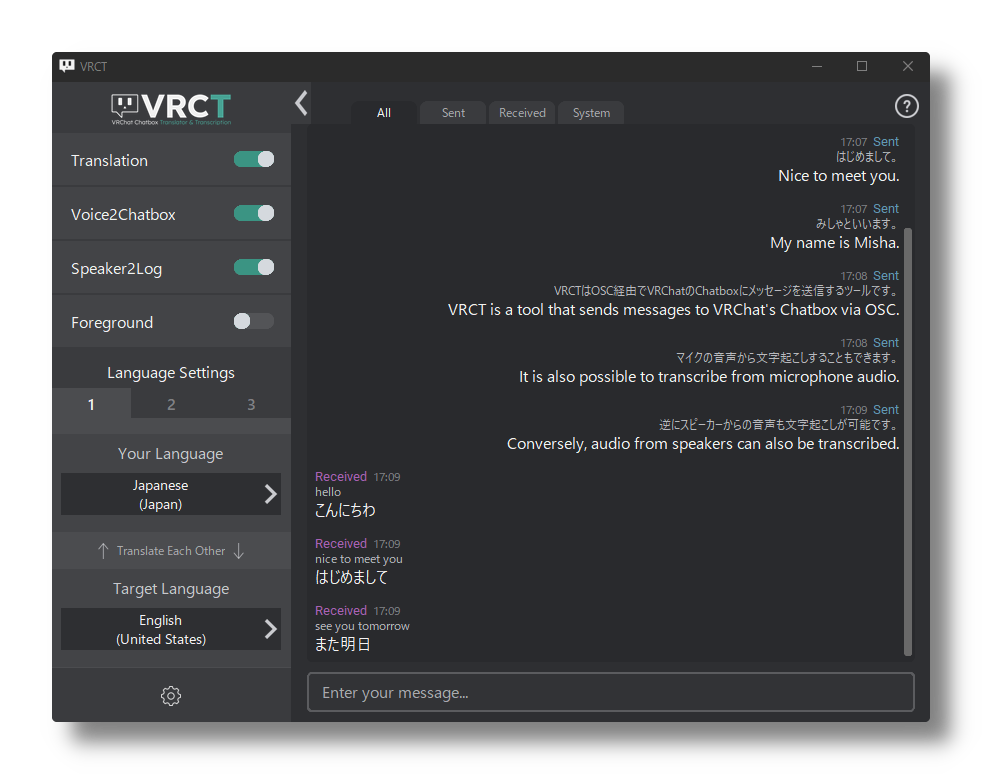Click the Enter your message input field
This screenshot has height=777, width=982.
point(611,692)
